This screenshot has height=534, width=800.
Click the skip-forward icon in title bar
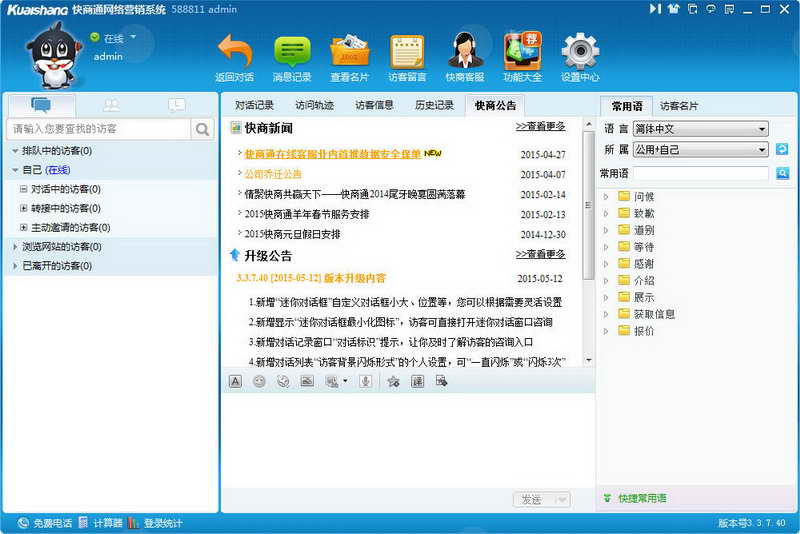click(x=655, y=9)
